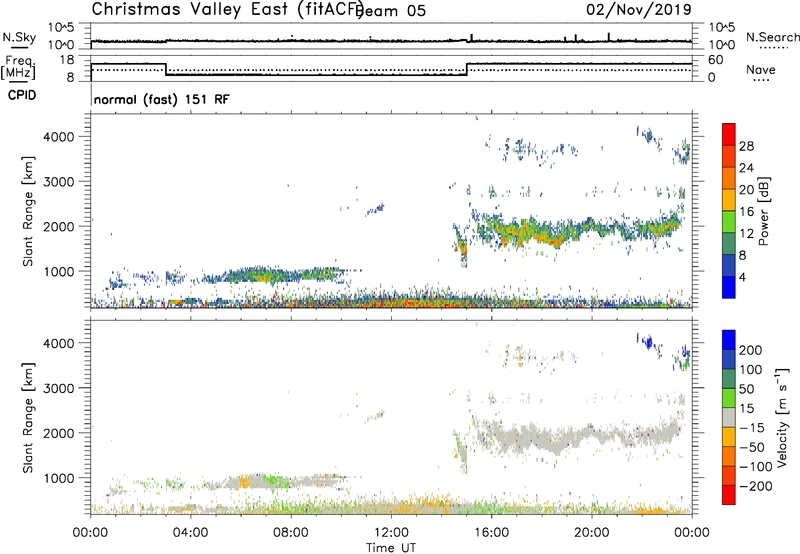Click the frequency step-up near 15:00 UT
This screenshot has height=554, width=800.
[x=467, y=69]
